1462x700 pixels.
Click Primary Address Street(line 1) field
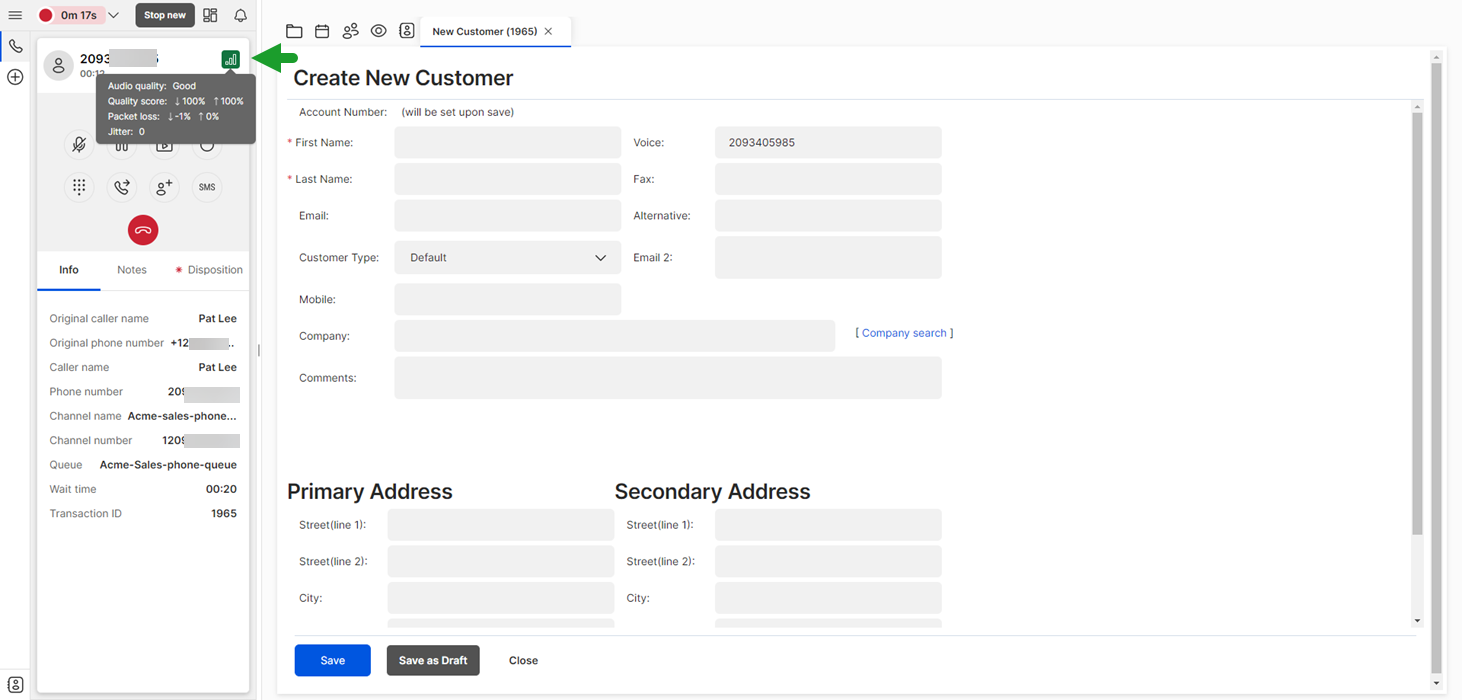click(x=501, y=525)
